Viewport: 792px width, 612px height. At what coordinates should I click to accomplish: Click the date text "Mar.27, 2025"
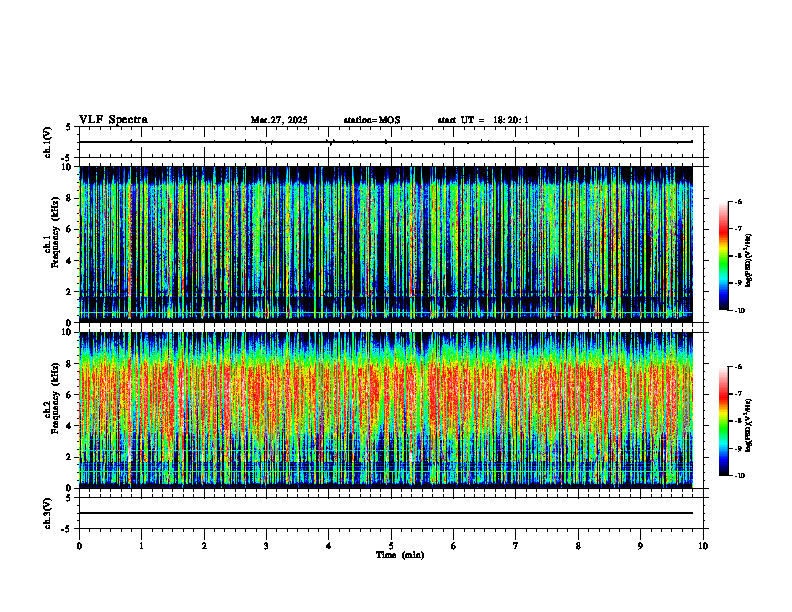pos(279,120)
